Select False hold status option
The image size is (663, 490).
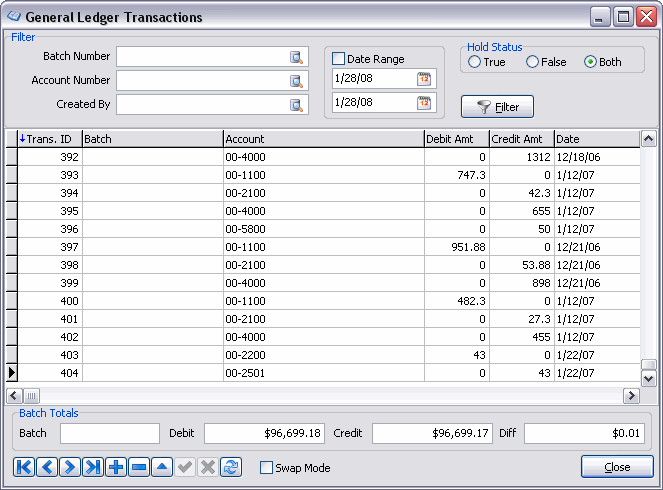point(532,62)
